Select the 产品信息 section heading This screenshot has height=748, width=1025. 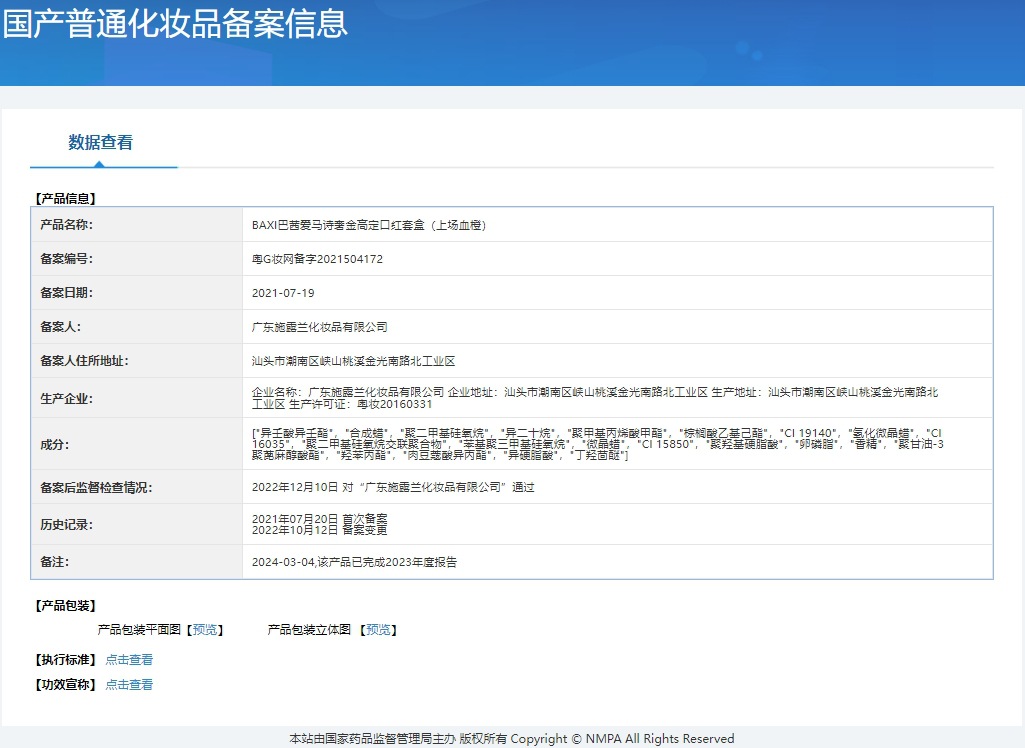(65, 199)
